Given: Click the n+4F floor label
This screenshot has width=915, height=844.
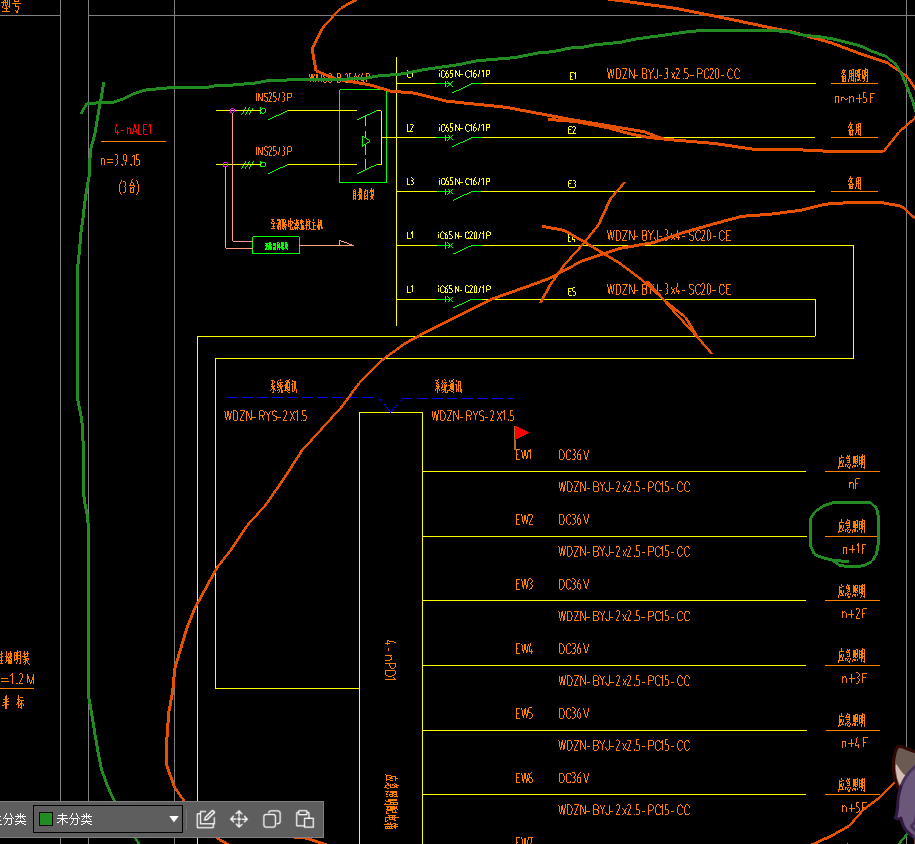Looking at the screenshot, I should 854,743.
